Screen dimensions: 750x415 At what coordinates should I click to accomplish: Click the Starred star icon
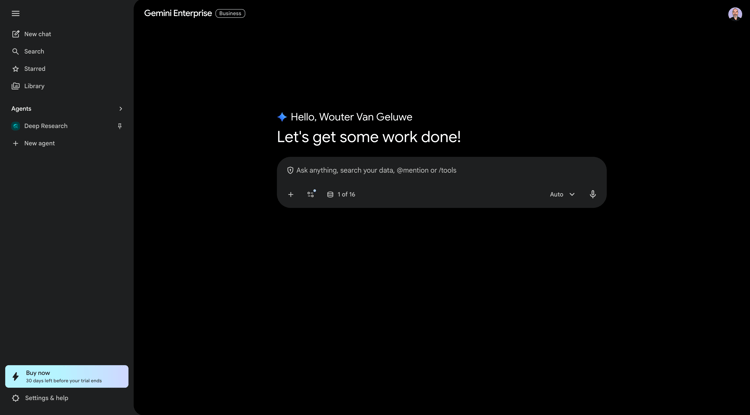click(15, 69)
